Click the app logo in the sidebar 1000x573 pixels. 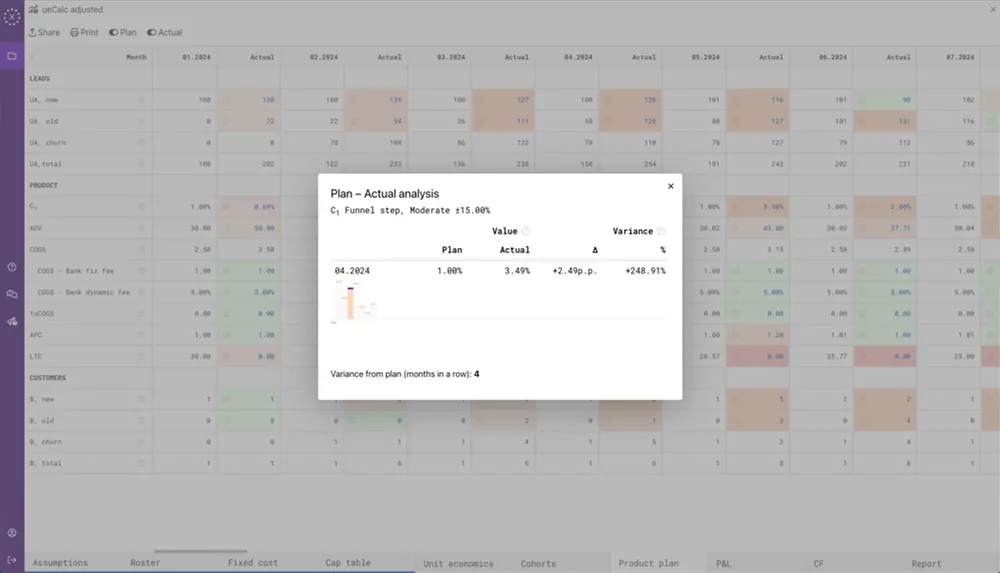click(12, 17)
